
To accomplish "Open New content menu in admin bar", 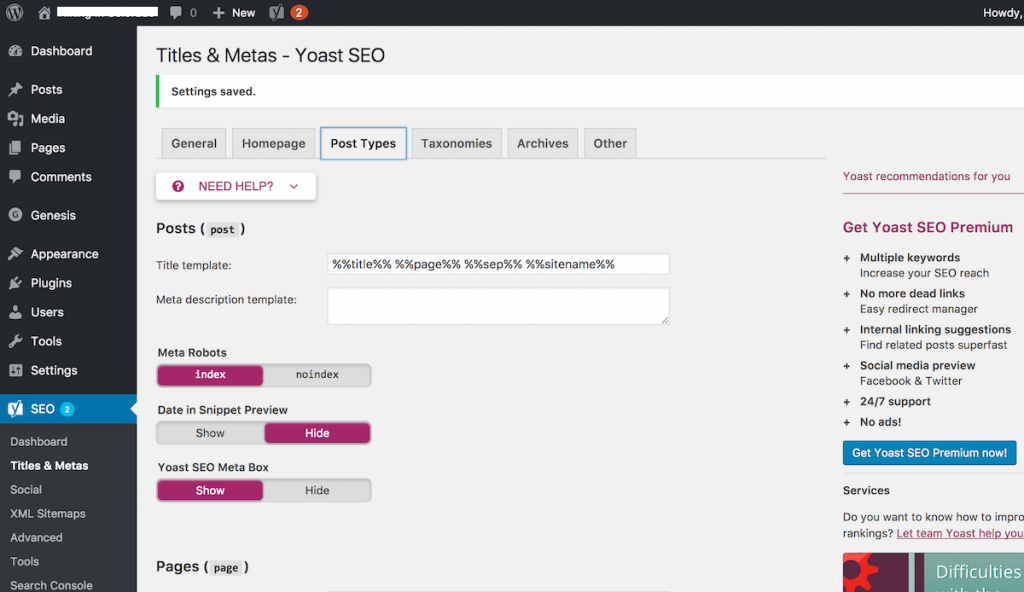I will click(x=234, y=12).
